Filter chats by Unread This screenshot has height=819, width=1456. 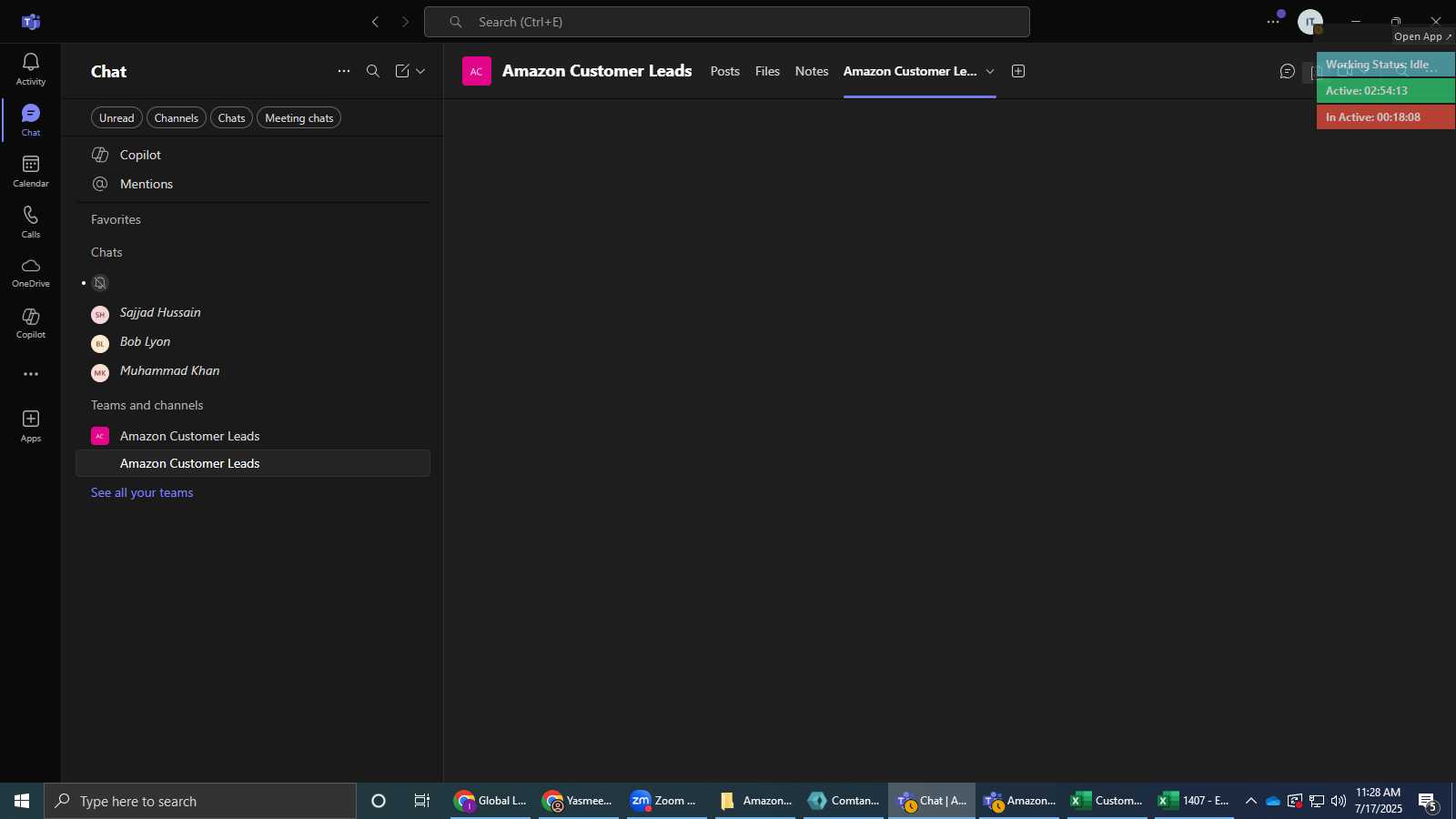coord(116,118)
